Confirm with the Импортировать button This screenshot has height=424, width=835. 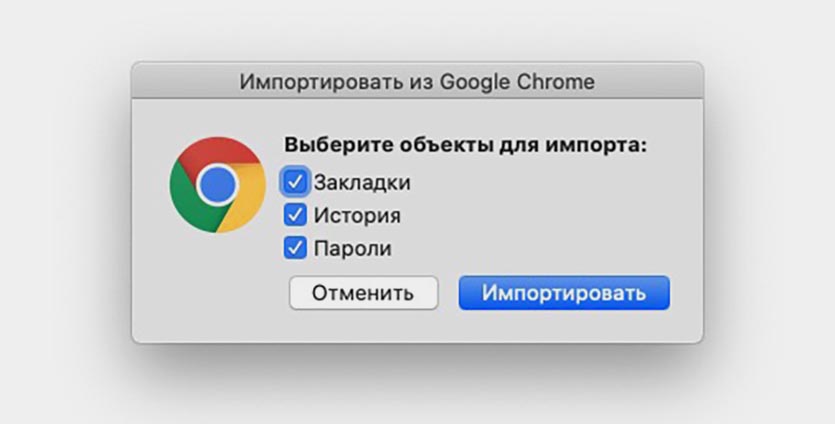coord(563,293)
